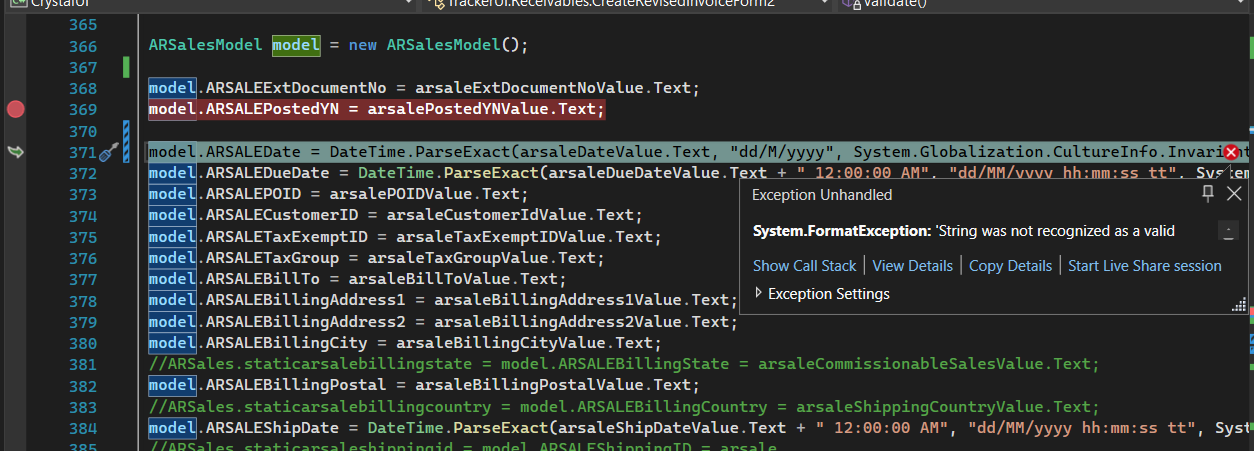This screenshot has height=451, width=1254.
Task: Click the red exception error icon on line 371
Action: coord(1231,152)
